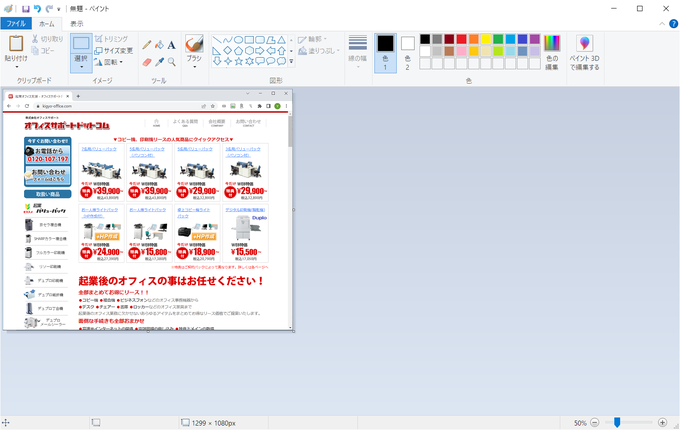Switch the active color slot to 色 2
The image size is (680, 430).
pos(408,49)
